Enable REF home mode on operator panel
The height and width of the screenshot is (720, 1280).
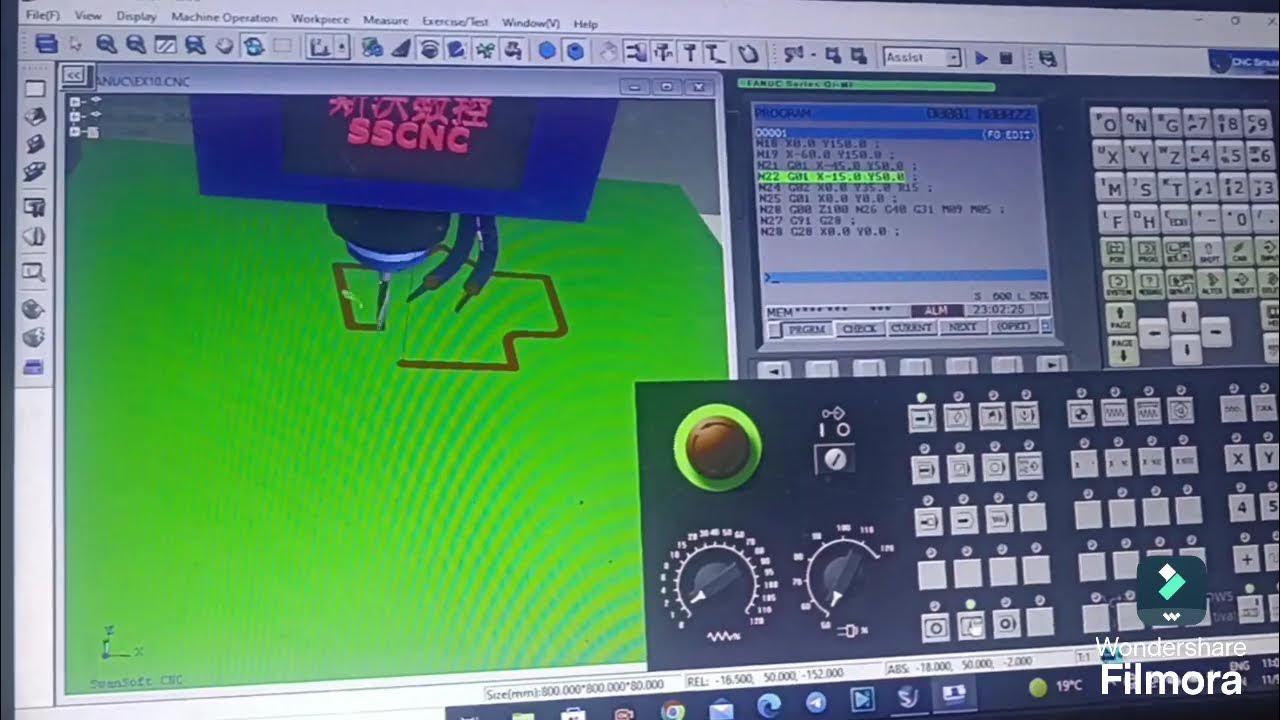point(1080,412)
